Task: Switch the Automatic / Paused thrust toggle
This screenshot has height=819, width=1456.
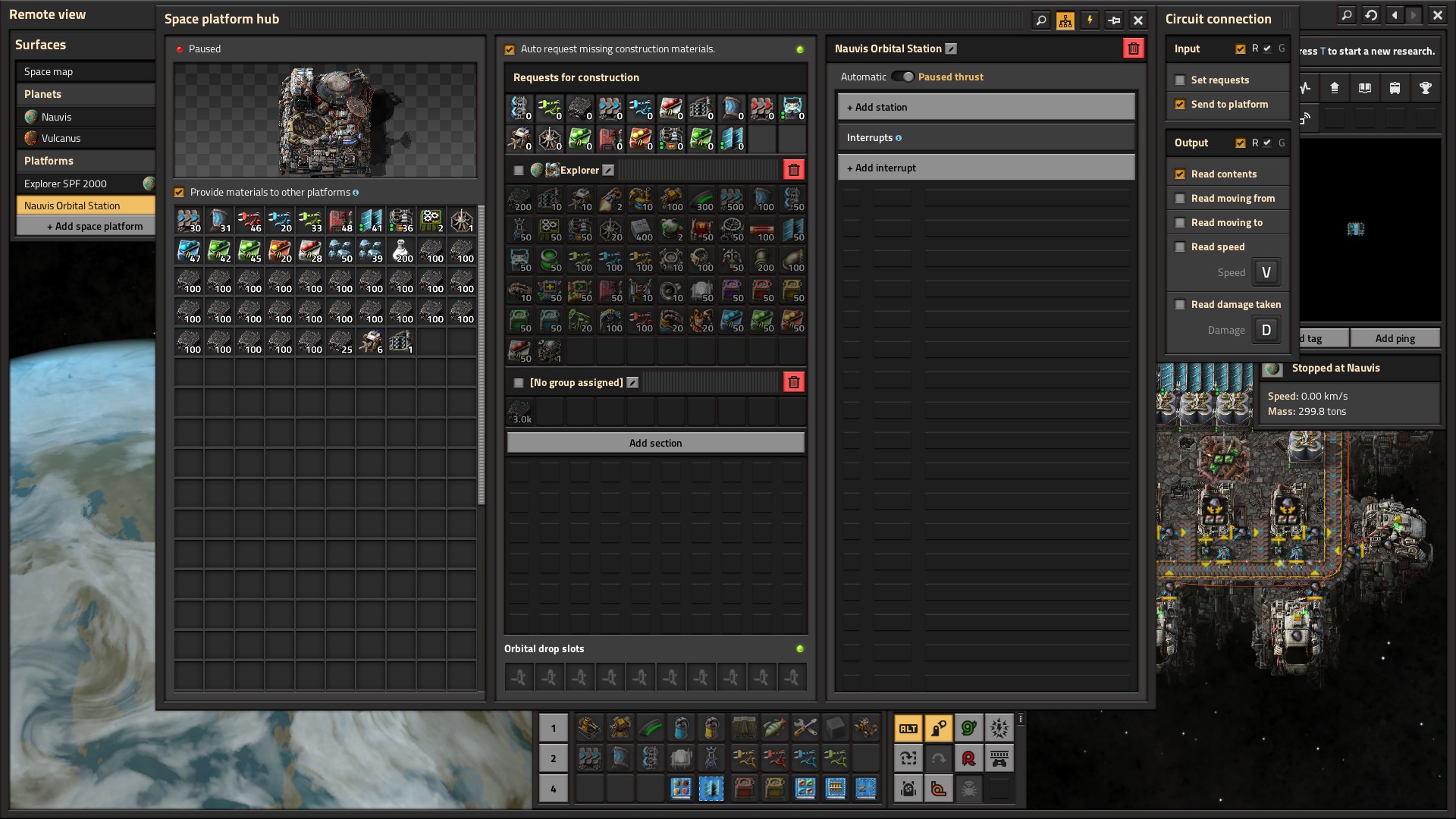Action: click(902, 77)
